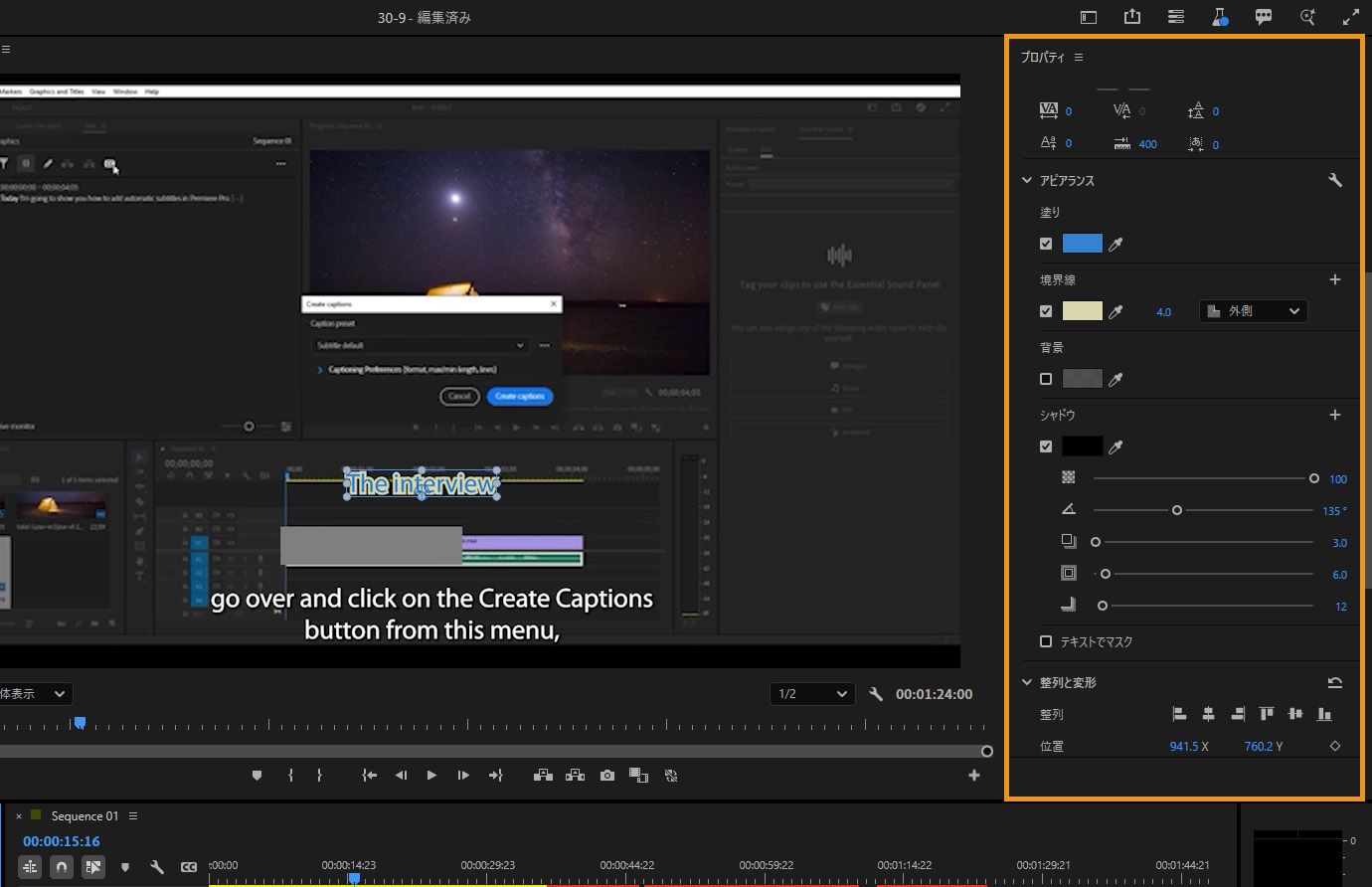Click the blue fill color swatch
This screenshot has width=1372, height=887.
coord(1082,244)
